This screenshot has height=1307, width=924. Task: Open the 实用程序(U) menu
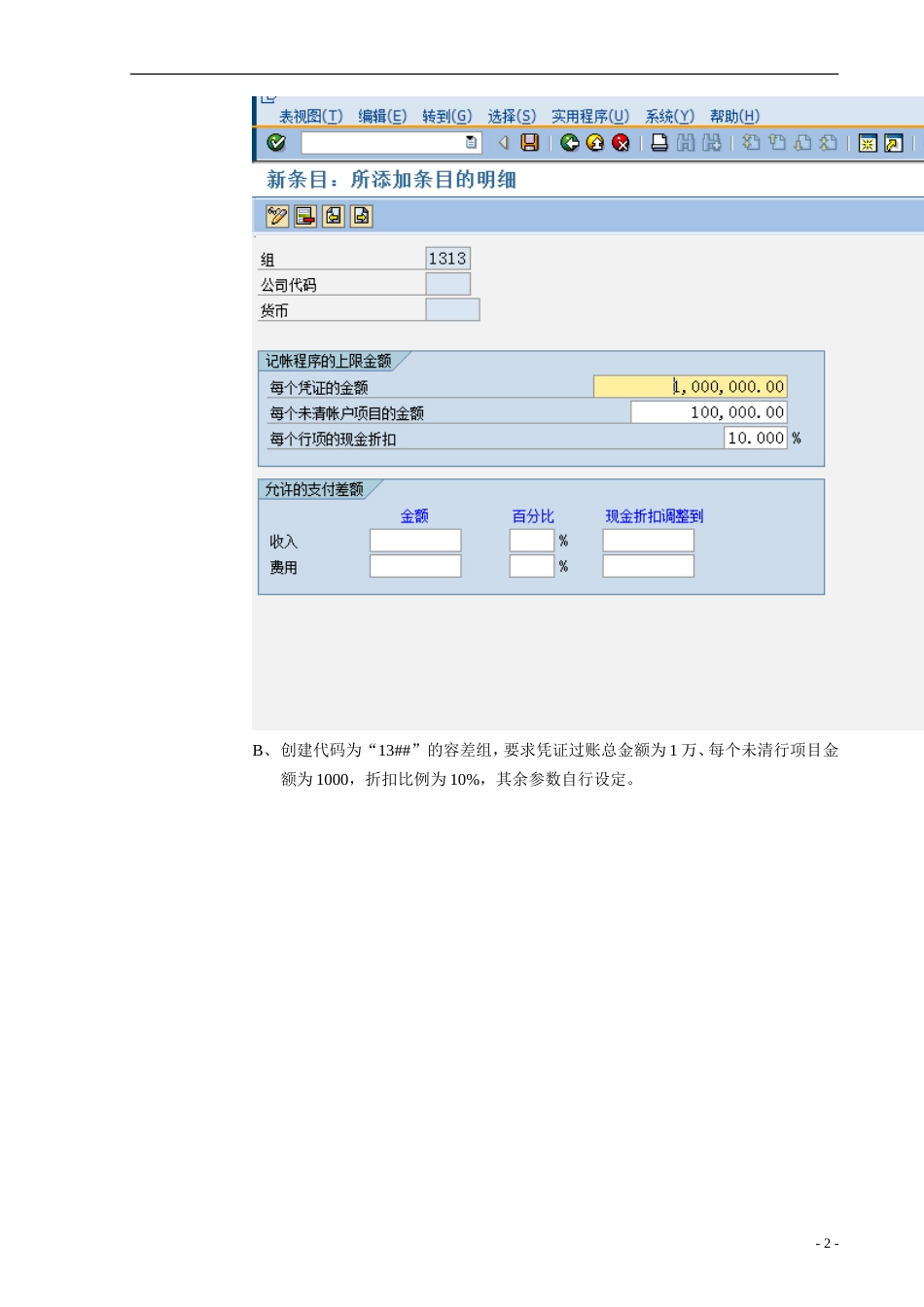tap(590, 117)
